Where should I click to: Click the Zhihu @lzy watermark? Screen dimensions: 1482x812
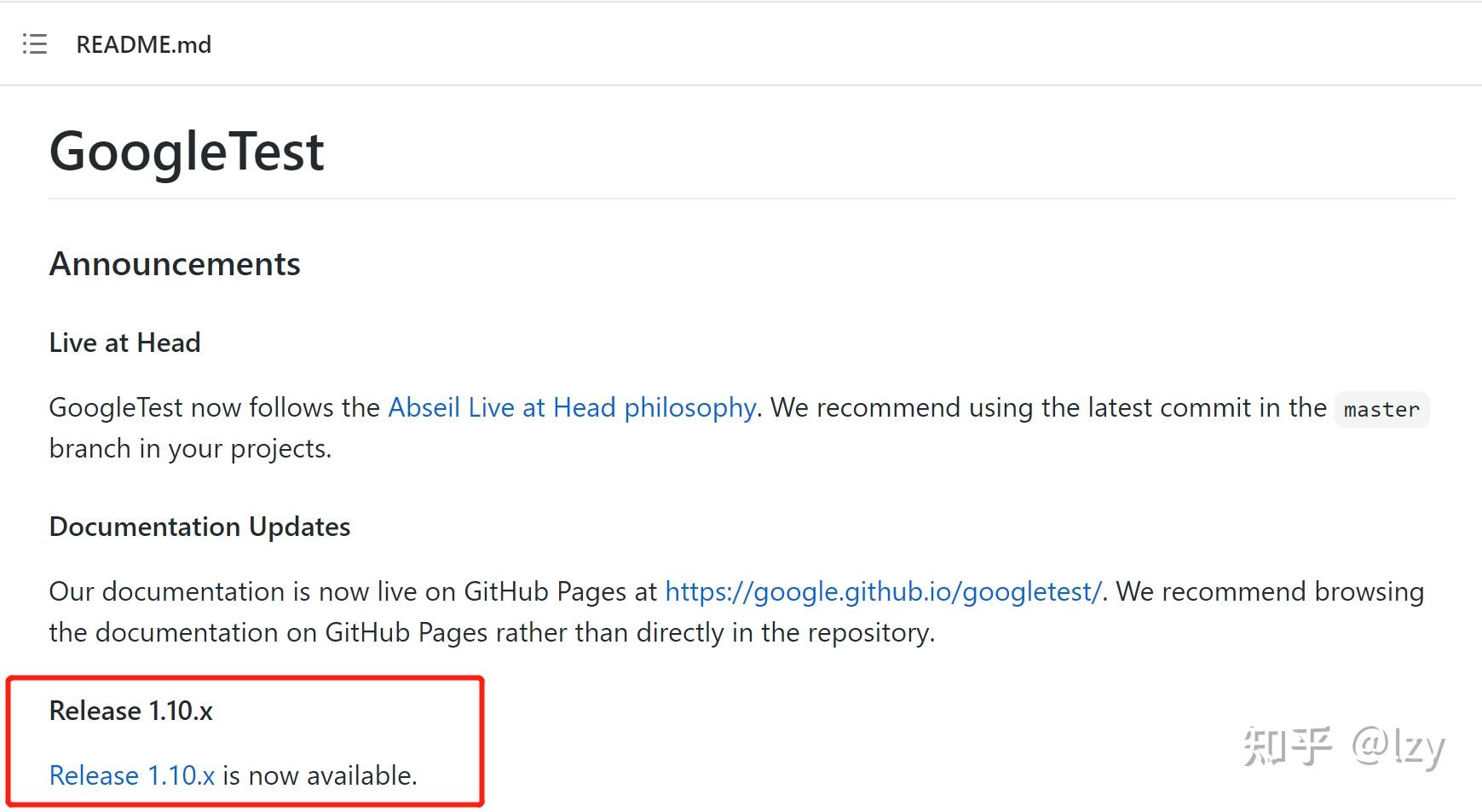point(1344,747)
